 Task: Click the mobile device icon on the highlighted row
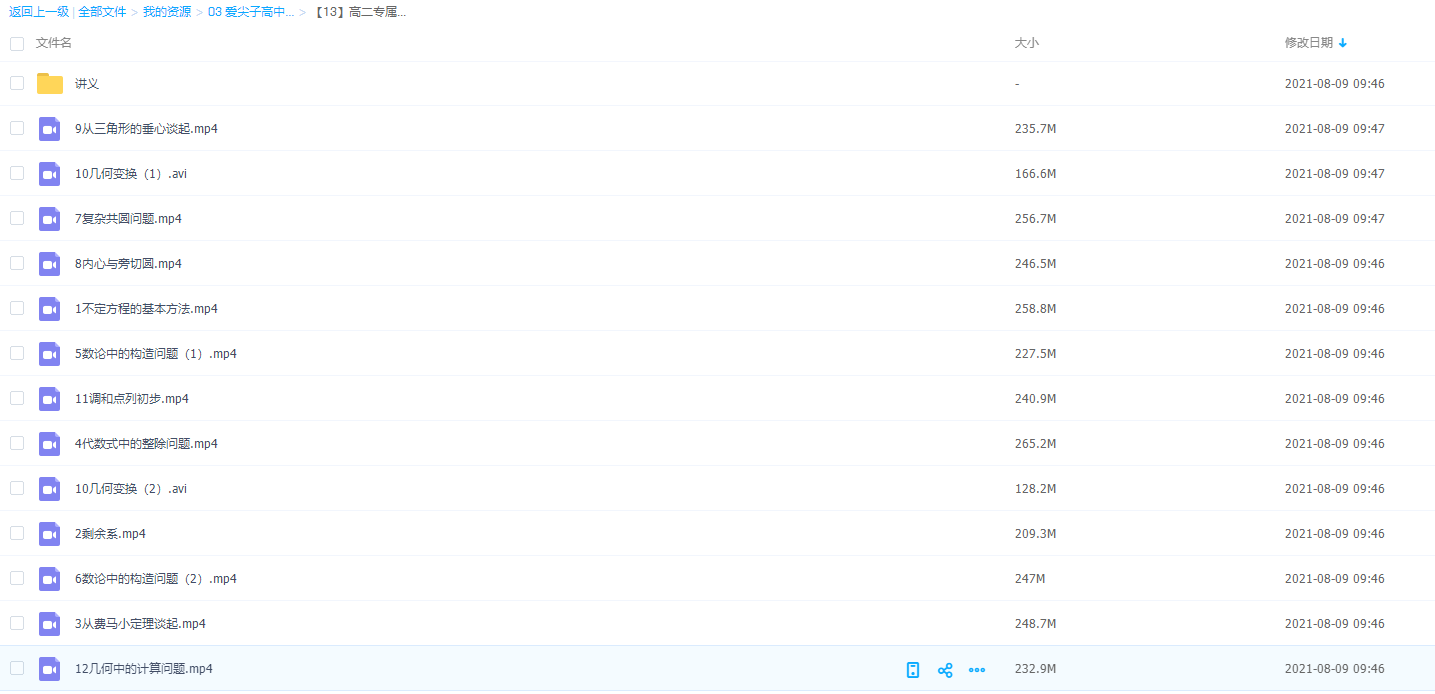coord(913,670)
